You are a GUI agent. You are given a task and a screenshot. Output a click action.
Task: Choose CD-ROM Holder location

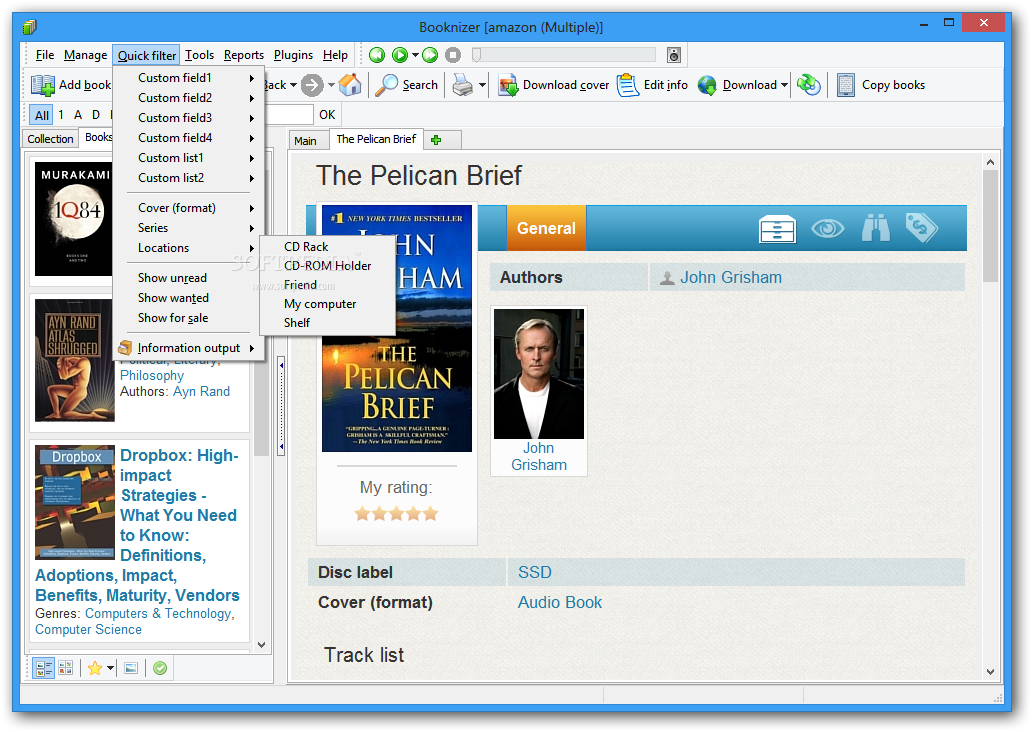327,266
